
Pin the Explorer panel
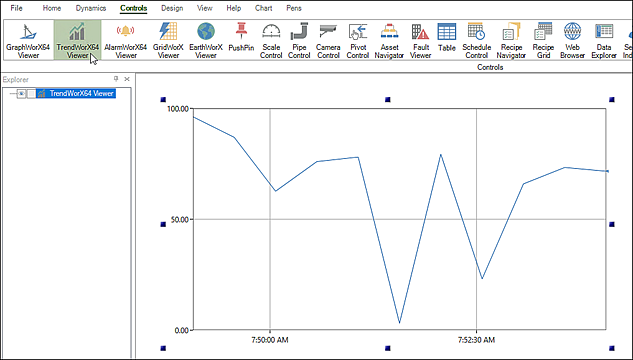pos(116,79)
